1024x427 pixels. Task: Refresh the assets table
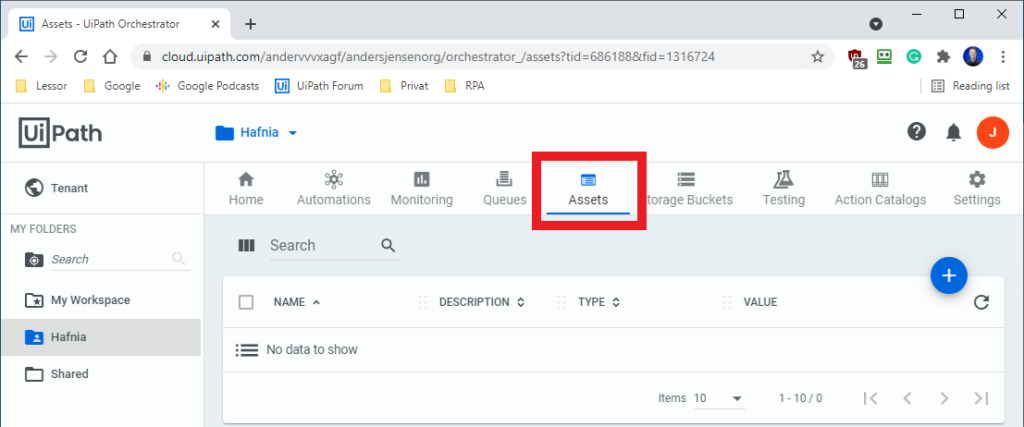981,302
